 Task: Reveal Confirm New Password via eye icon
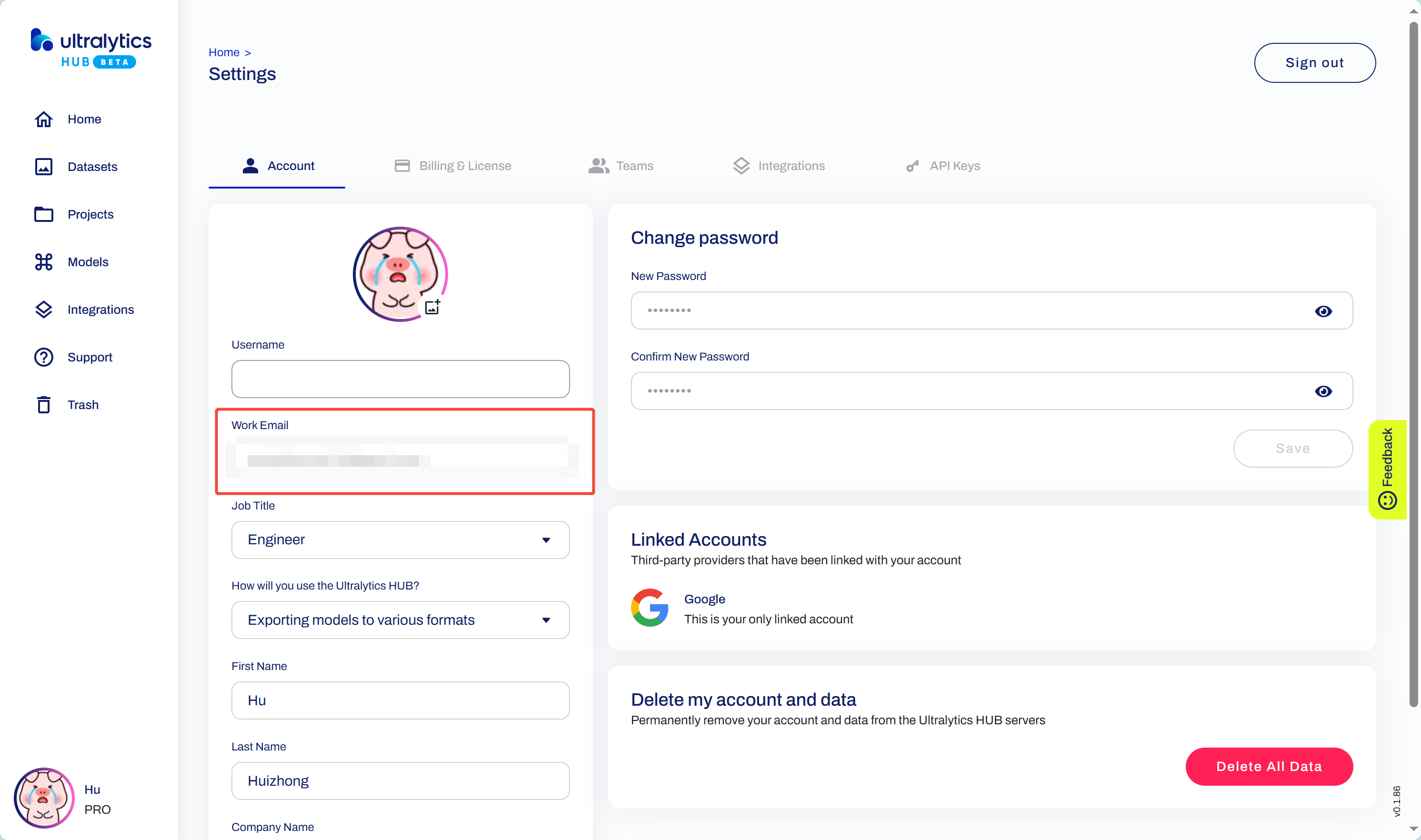point(1323,391)
